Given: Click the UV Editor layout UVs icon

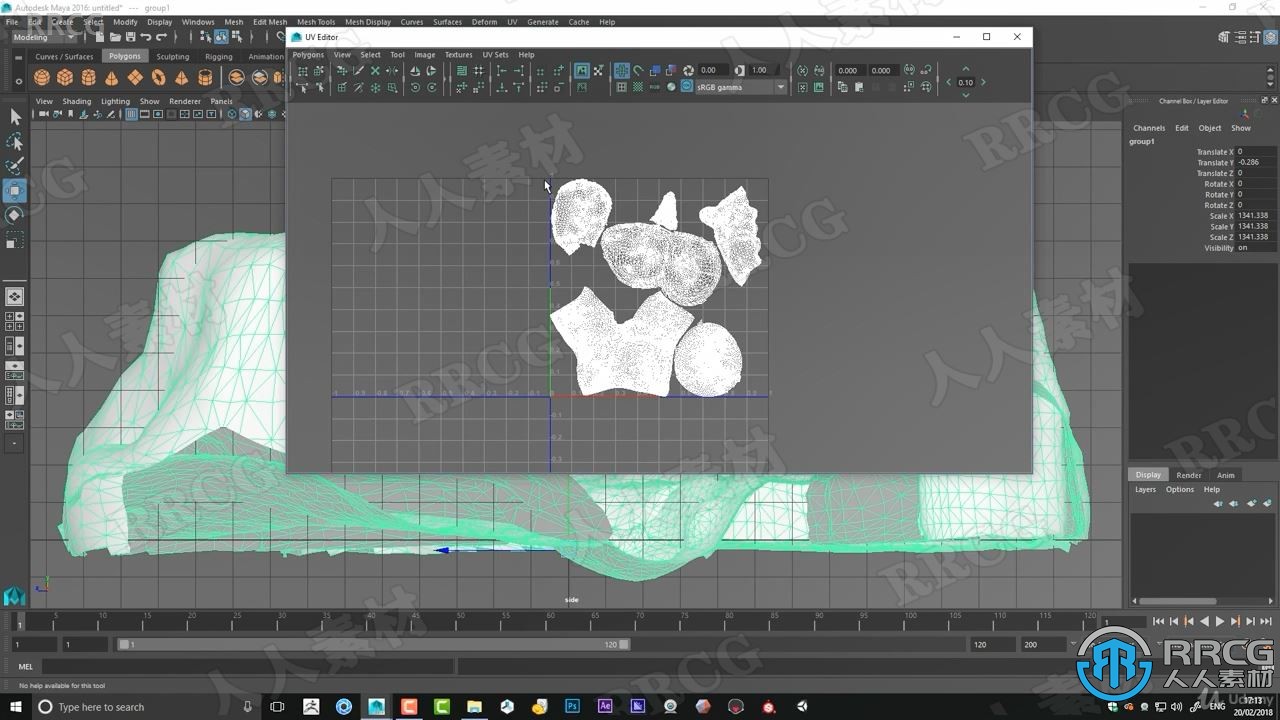Looking at the screenshot, I should (462, 71).
